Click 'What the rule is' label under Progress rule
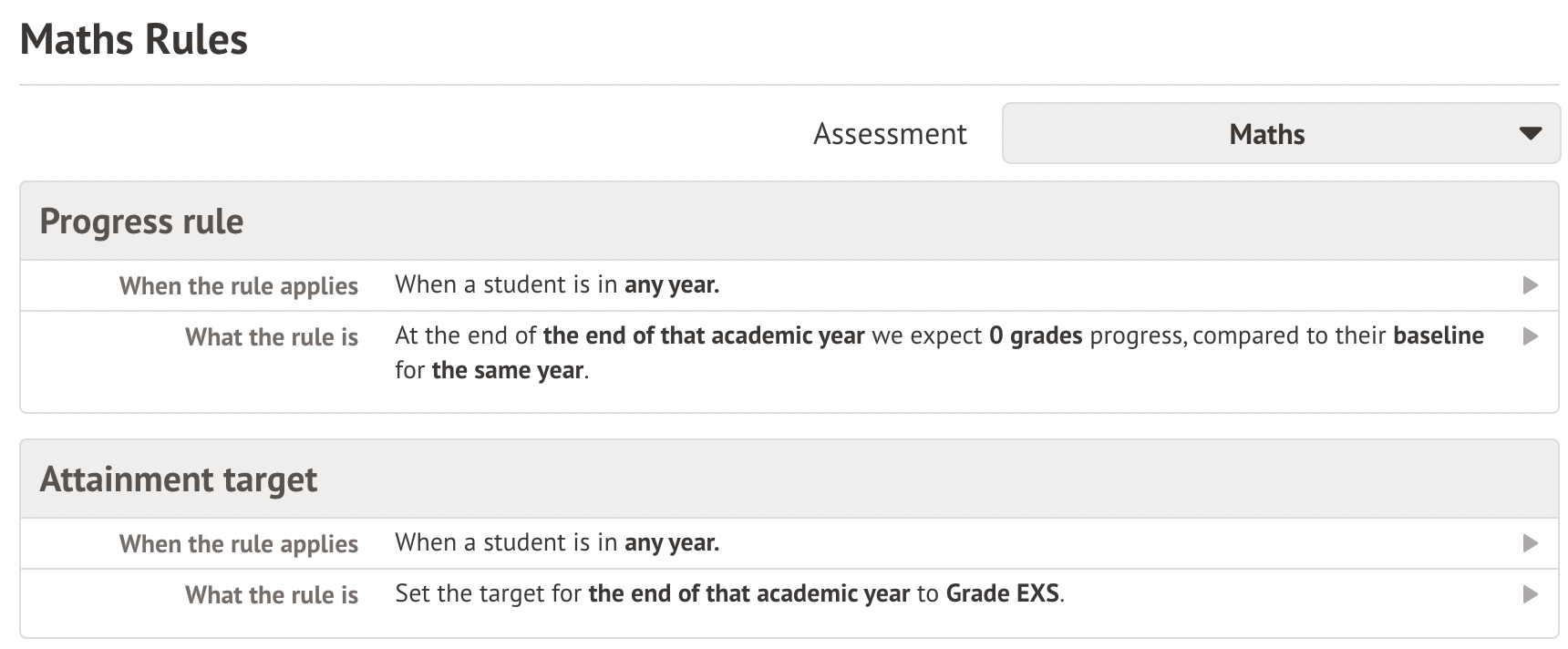The height and width of the screenshot is (649, 1568). click(271, 337)
